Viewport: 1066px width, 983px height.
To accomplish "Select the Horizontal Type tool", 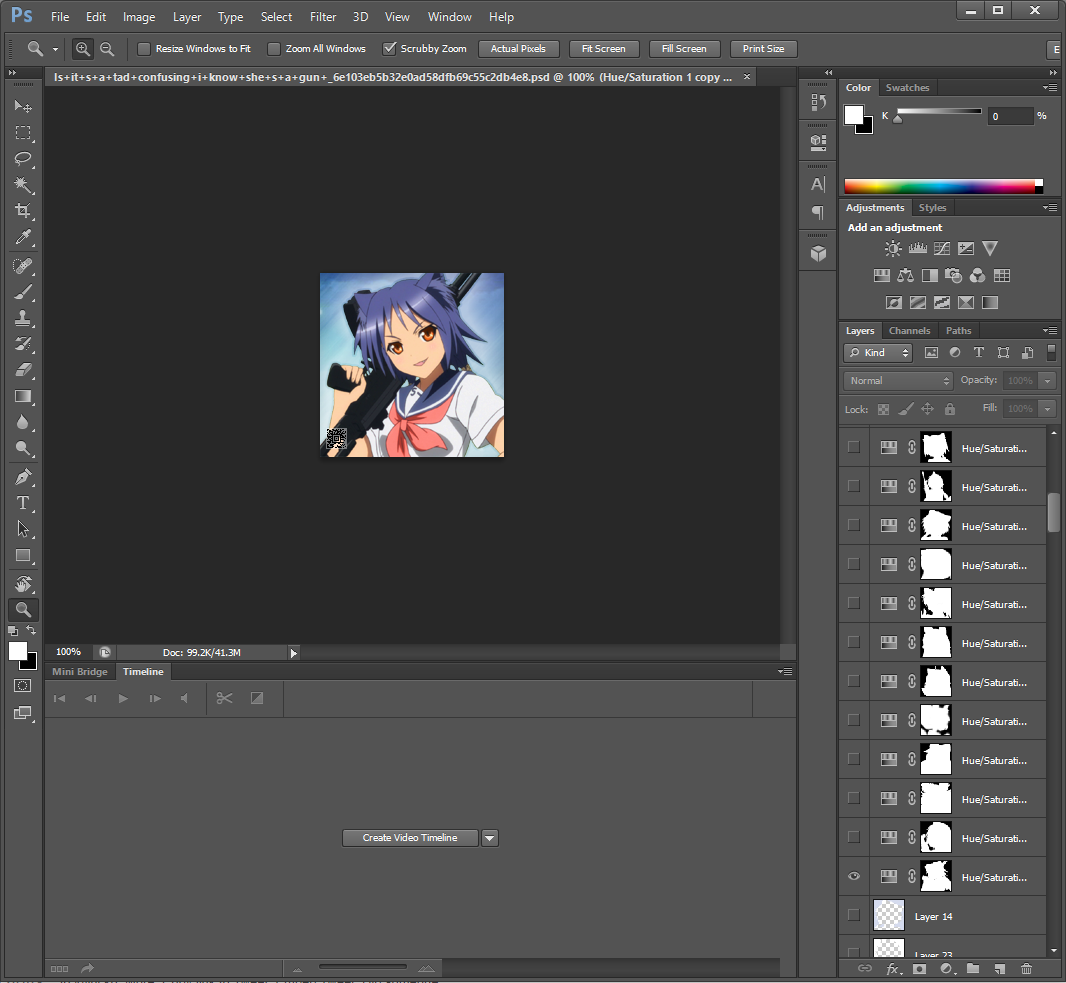I will pos(22,503).
